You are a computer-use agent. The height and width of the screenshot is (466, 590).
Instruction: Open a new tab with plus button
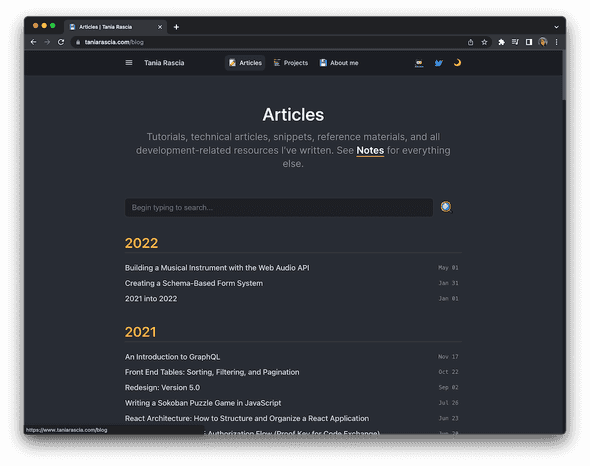click(176, 27)
